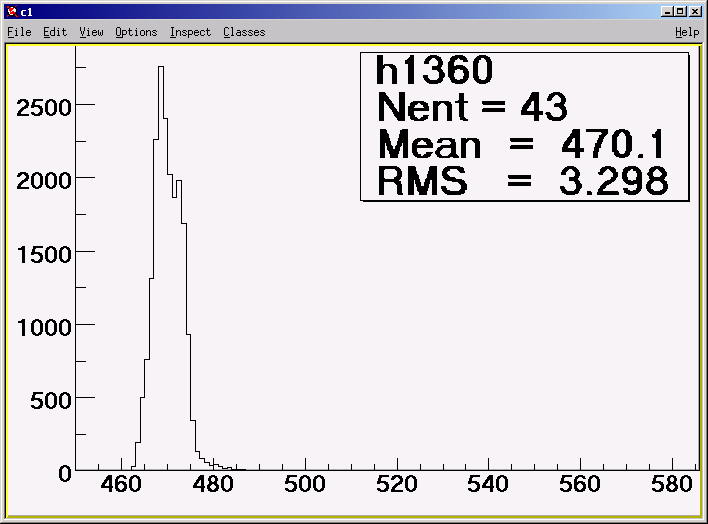The image size is (708, 524).
Task: Maximize the c1 window
Action: pos(680,11)
